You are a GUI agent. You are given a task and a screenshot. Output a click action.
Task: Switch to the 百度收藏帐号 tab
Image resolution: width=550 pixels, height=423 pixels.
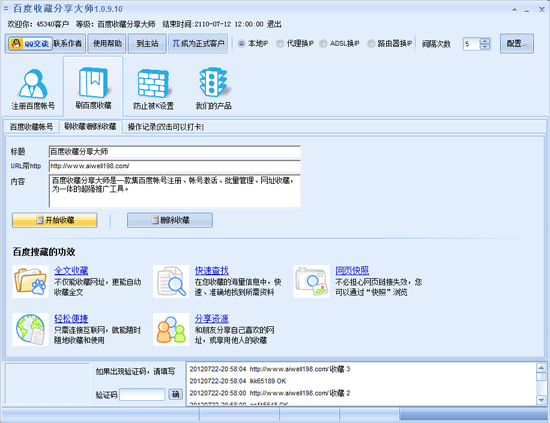(x=31, y=127)
